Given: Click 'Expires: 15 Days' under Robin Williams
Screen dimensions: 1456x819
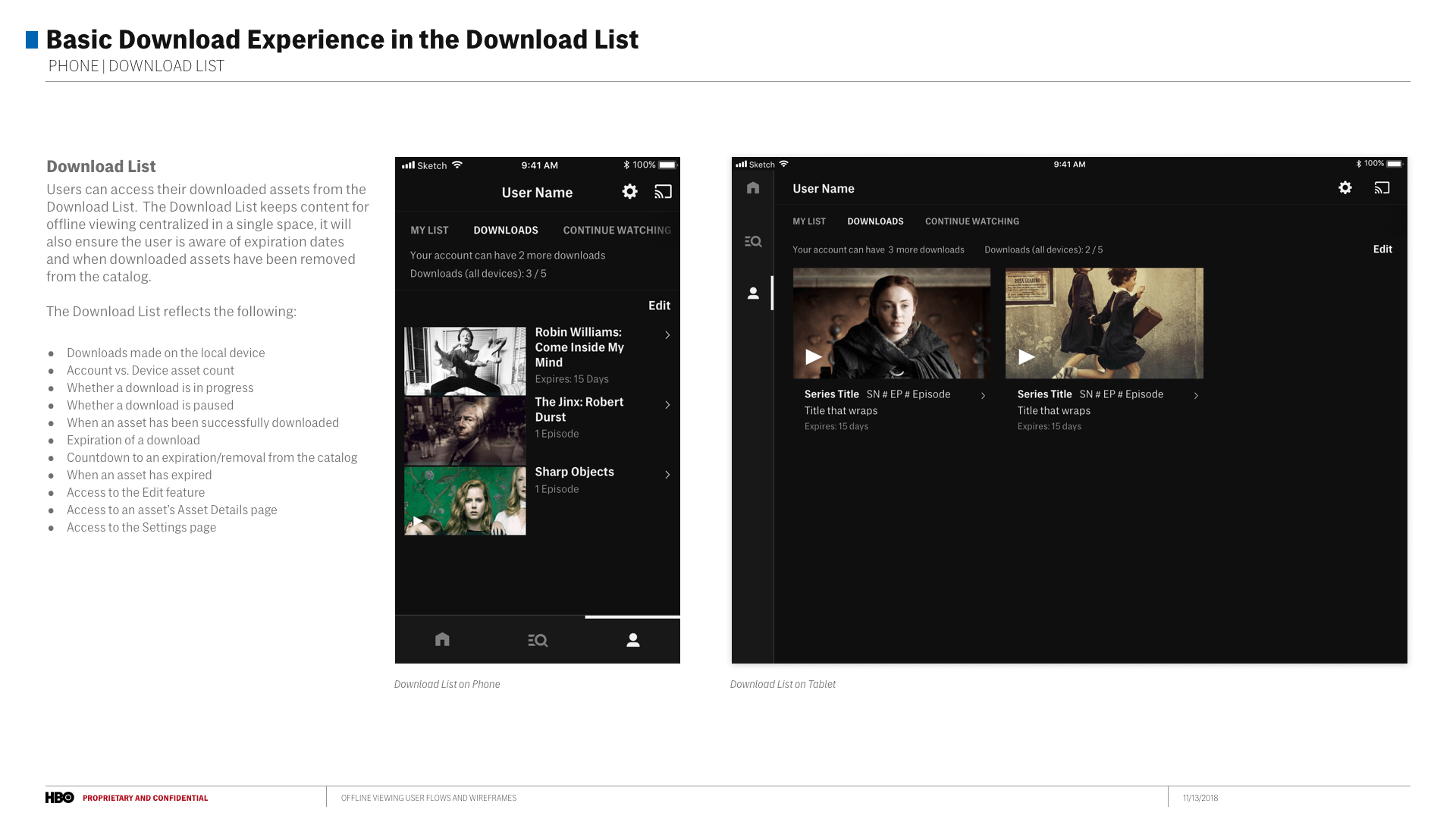Looking at the screenshot, I should point(572,379).
